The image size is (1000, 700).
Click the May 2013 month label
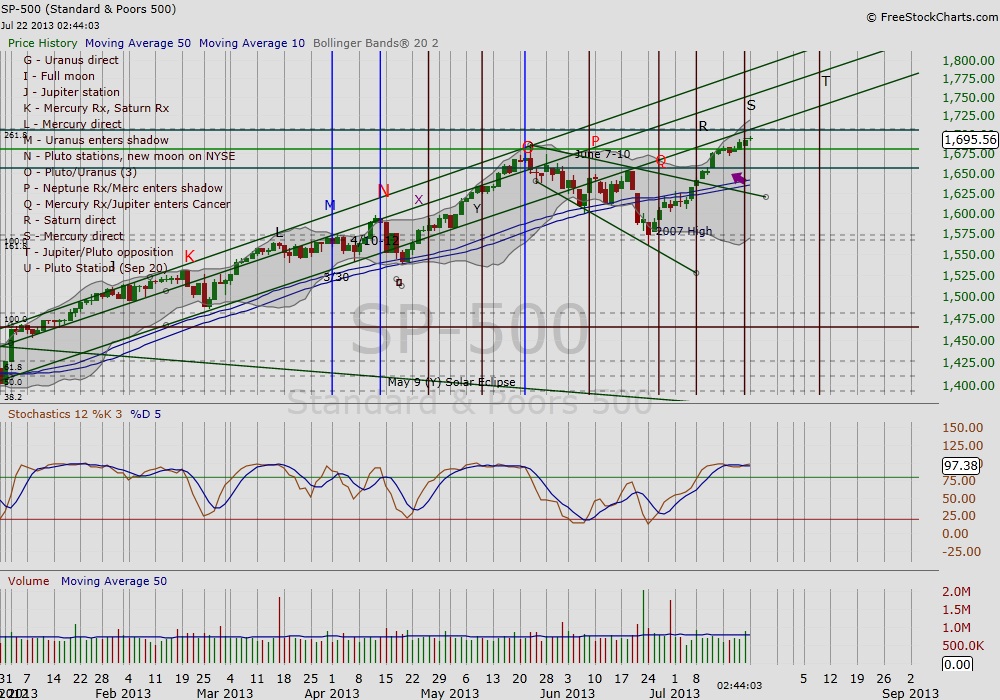point(450,693)
